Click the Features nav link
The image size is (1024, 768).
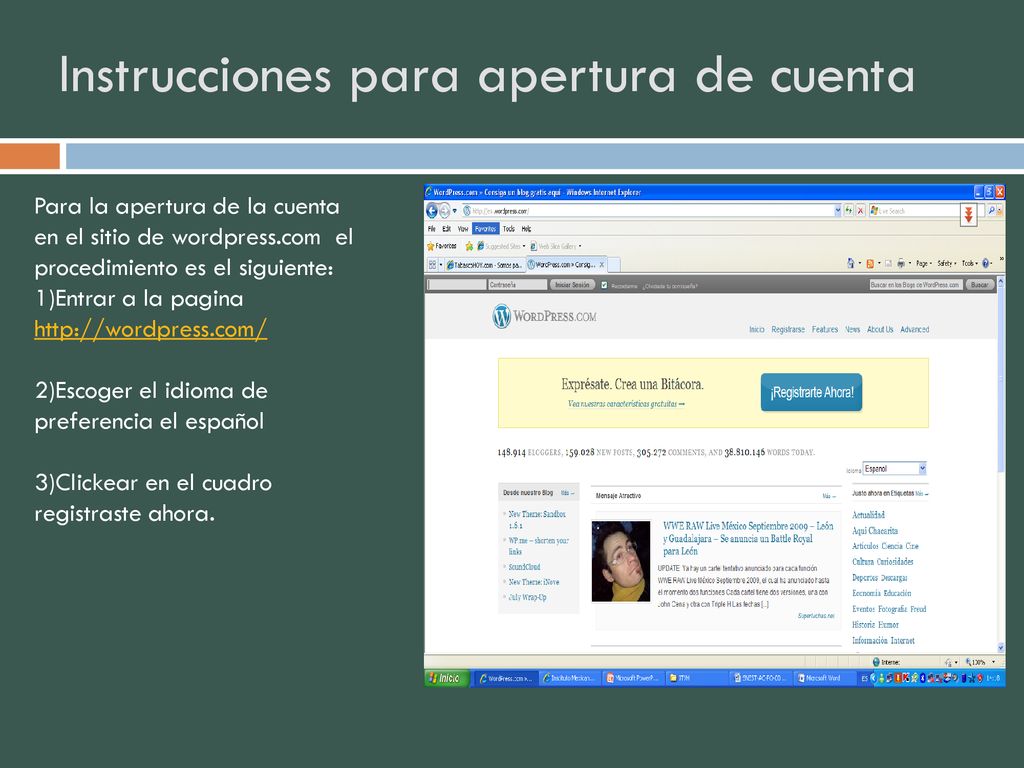tap(825, 330)
